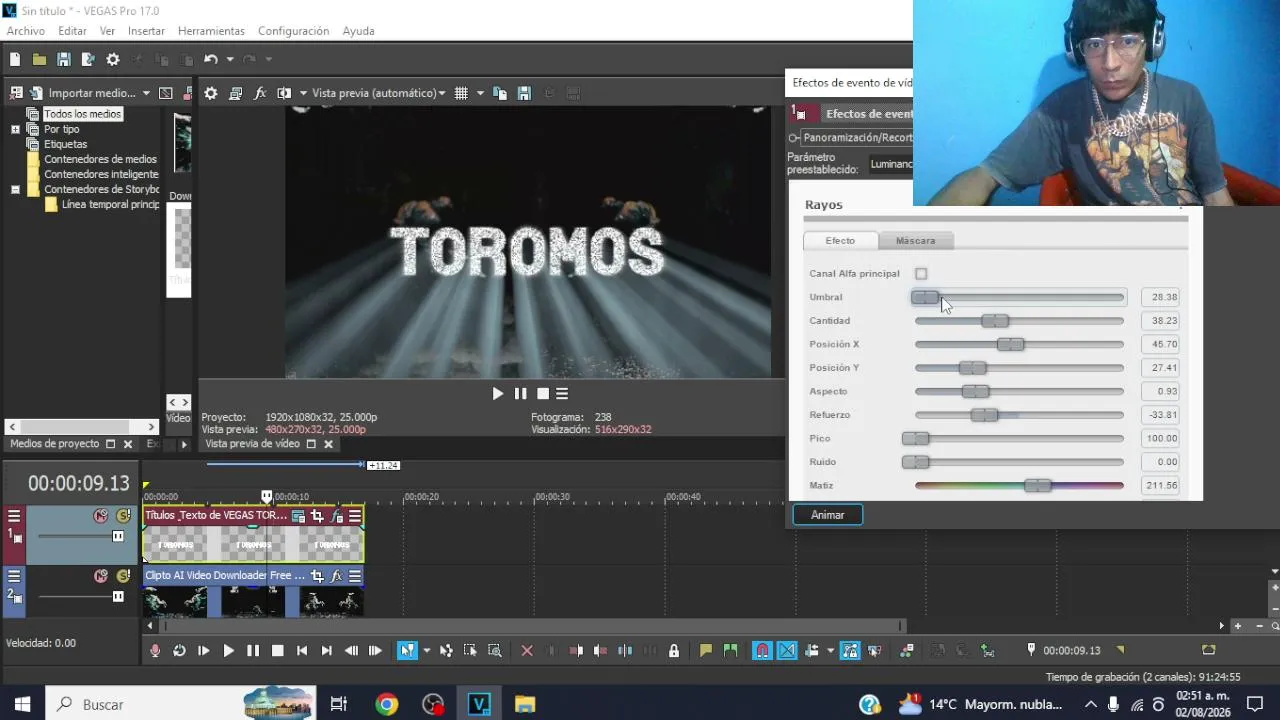
Task: Undo the last action
Action: [x=210, y=60]
